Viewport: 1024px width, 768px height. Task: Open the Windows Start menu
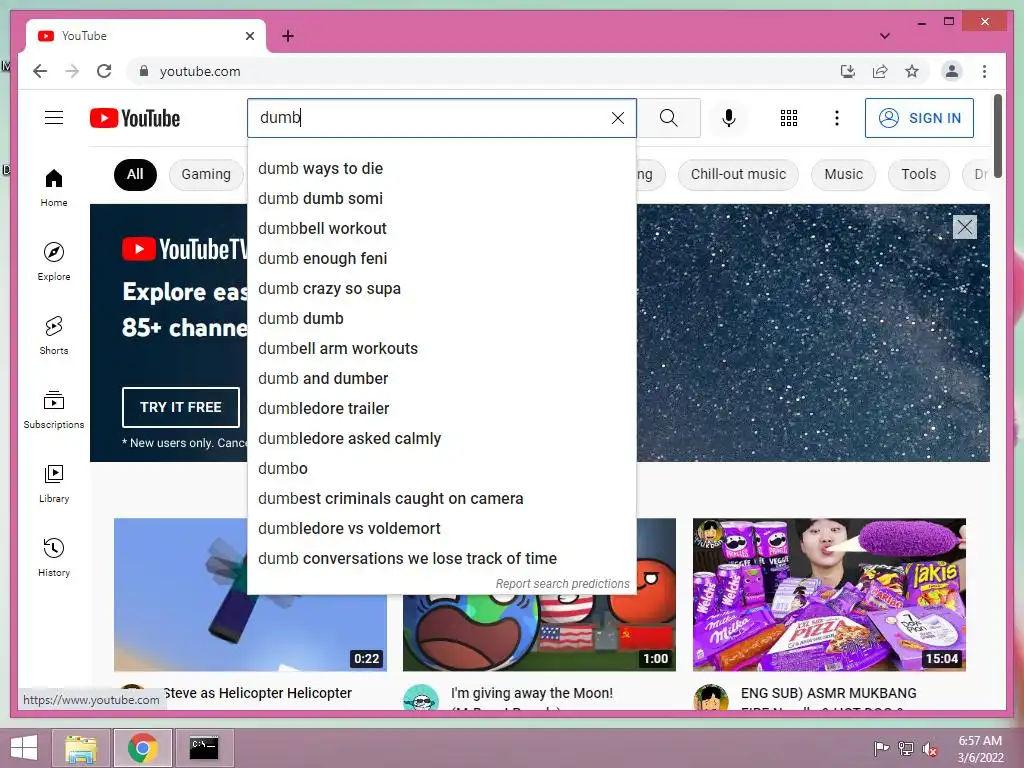point(24,748)
